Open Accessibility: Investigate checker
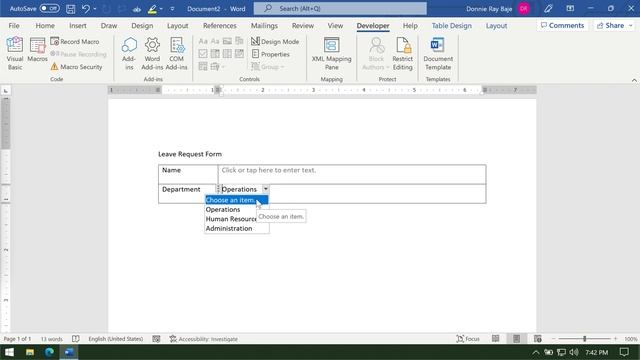 pos(203,339)
